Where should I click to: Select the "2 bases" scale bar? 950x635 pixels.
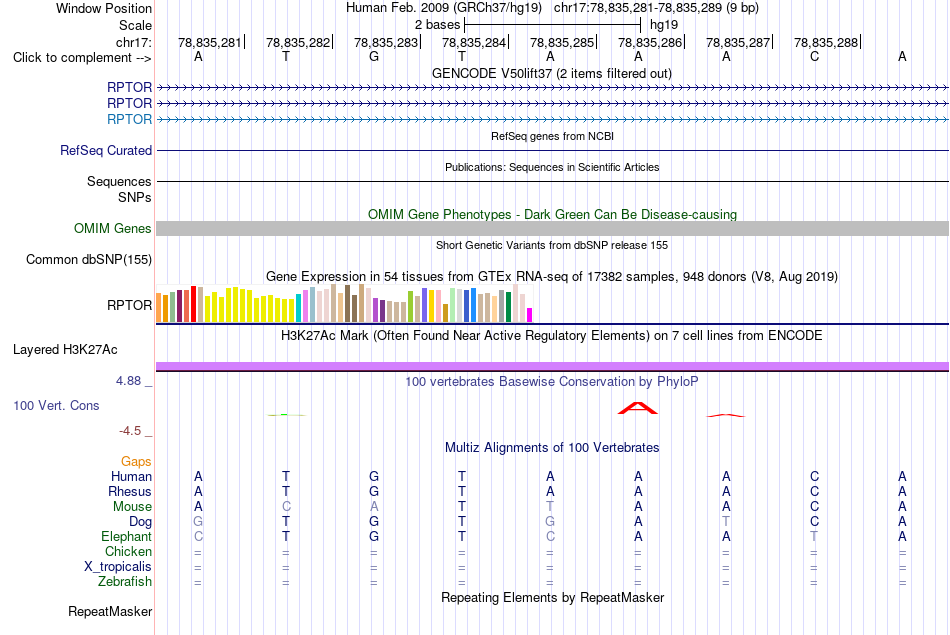click(552, 25)
